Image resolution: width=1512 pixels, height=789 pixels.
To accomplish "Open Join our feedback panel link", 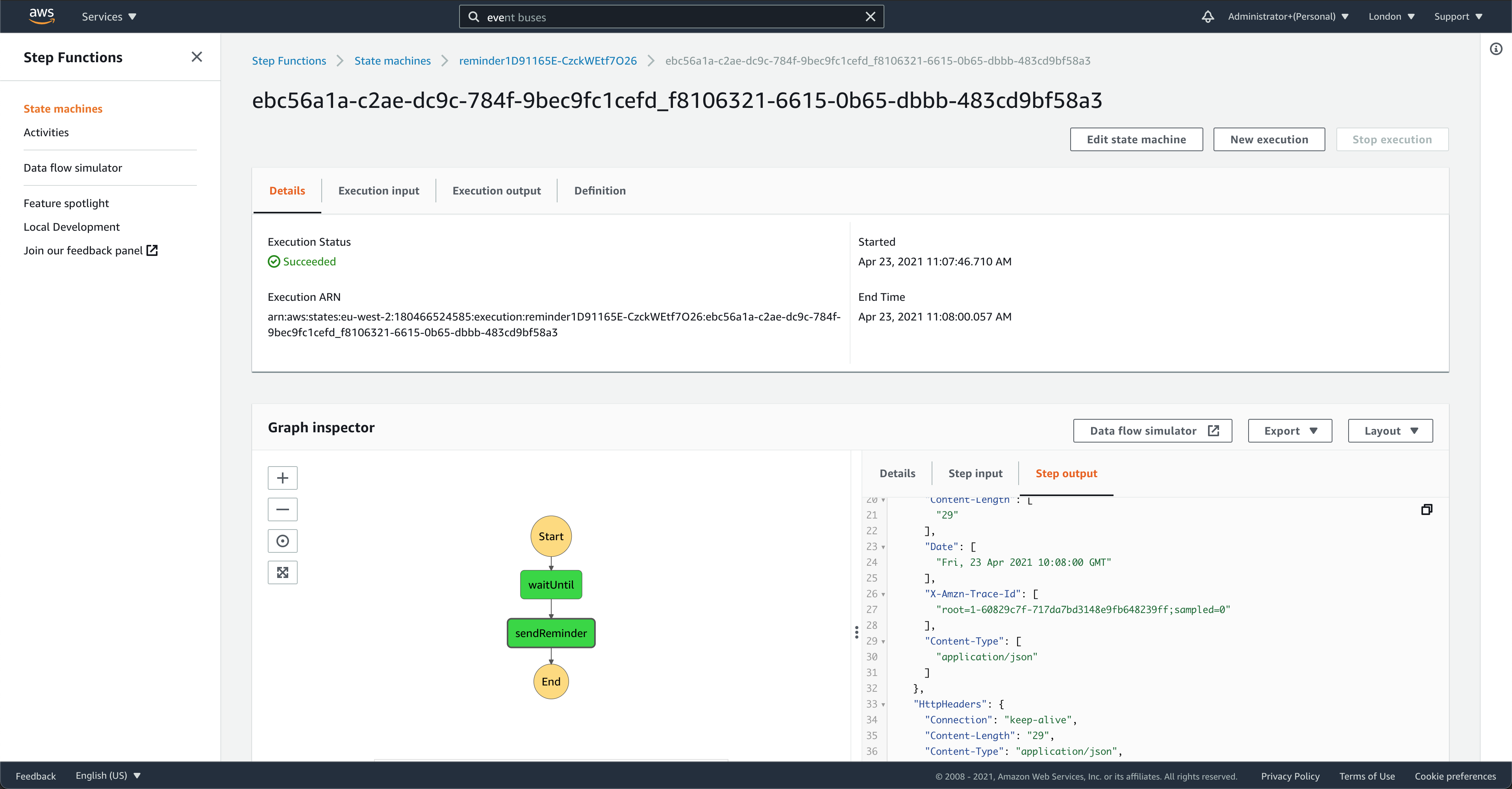I will click(x=83, y=250).
